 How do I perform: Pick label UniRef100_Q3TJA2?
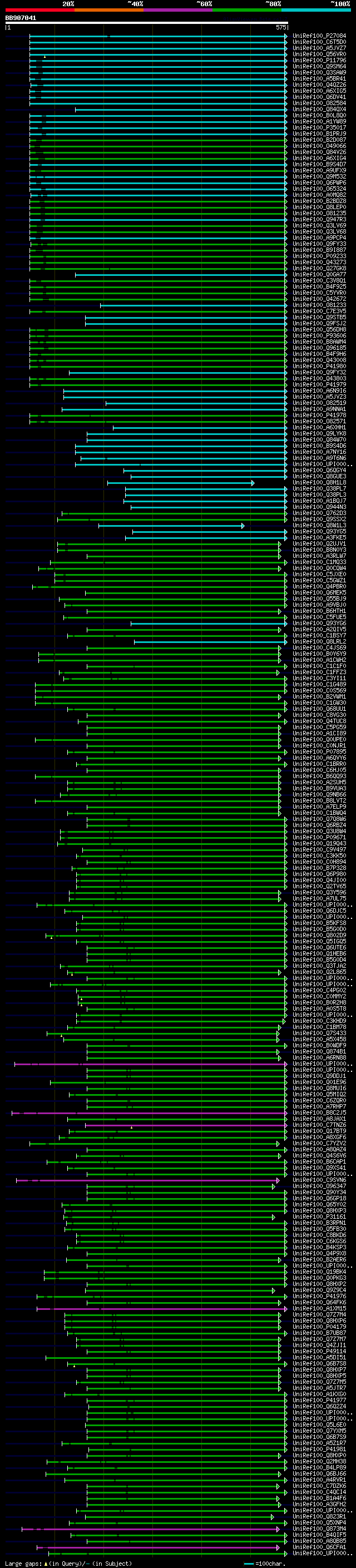point(319,966)
